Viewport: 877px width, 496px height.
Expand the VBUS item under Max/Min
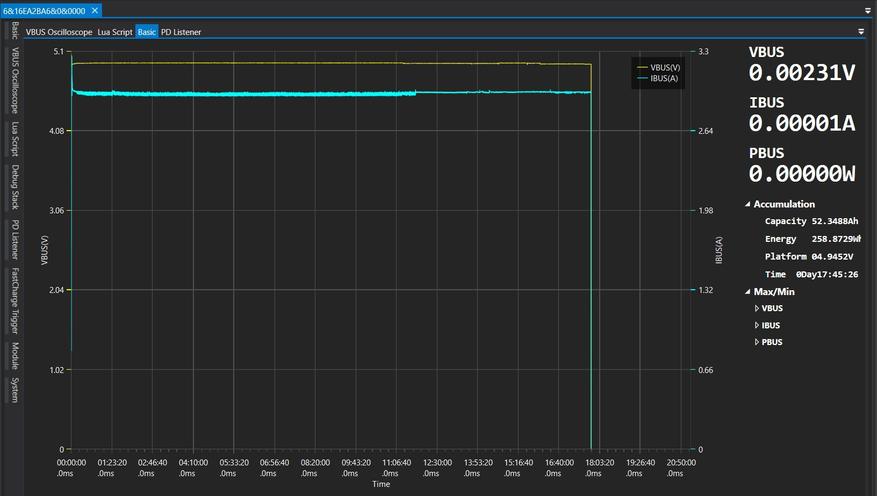pos(757,309)
